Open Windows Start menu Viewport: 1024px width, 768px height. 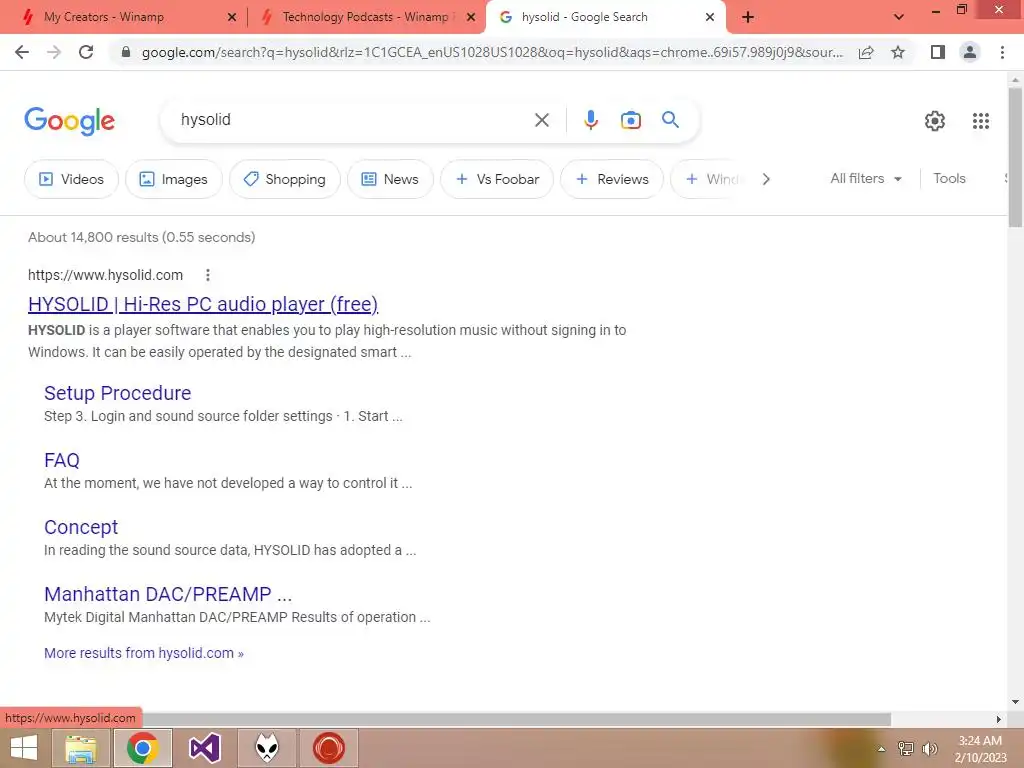coord(24,748)
